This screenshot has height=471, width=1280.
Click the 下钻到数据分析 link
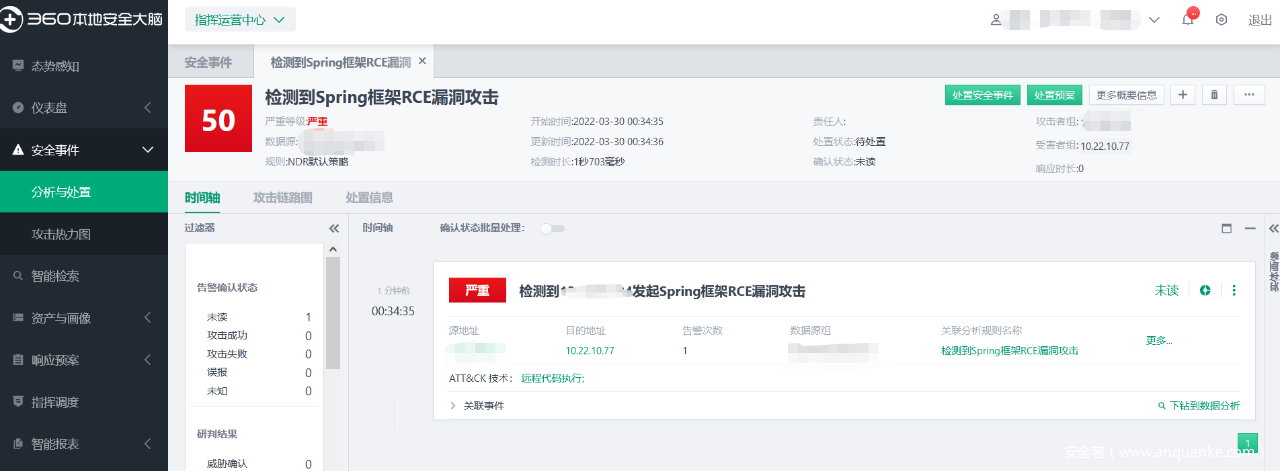pyautogui.click(x=1198, y=406)
